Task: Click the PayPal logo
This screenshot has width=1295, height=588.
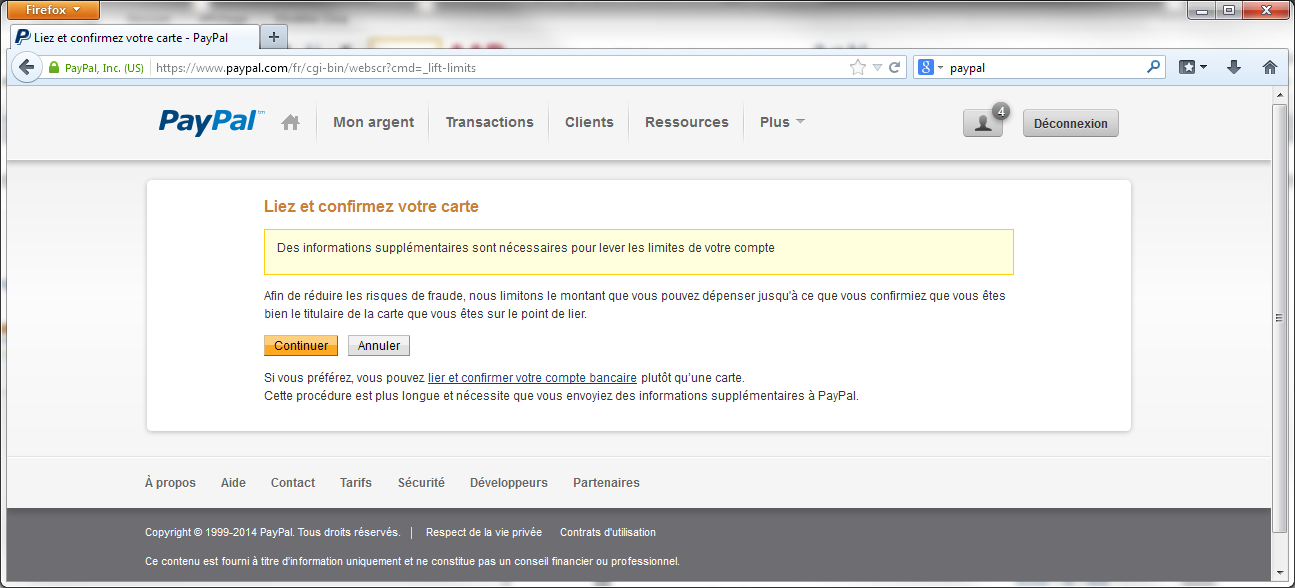Action: click(211, 122)
